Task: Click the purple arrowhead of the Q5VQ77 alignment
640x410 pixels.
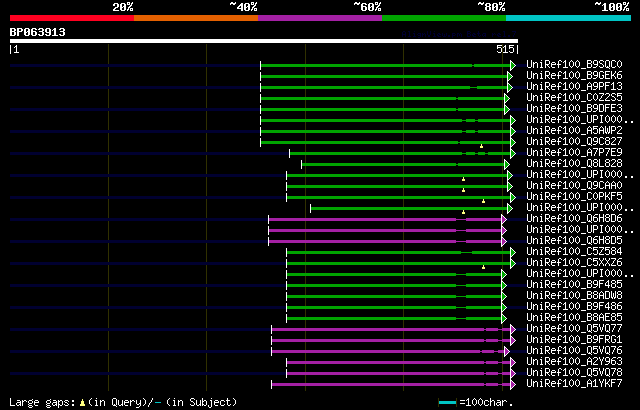Action: point(513,330)
